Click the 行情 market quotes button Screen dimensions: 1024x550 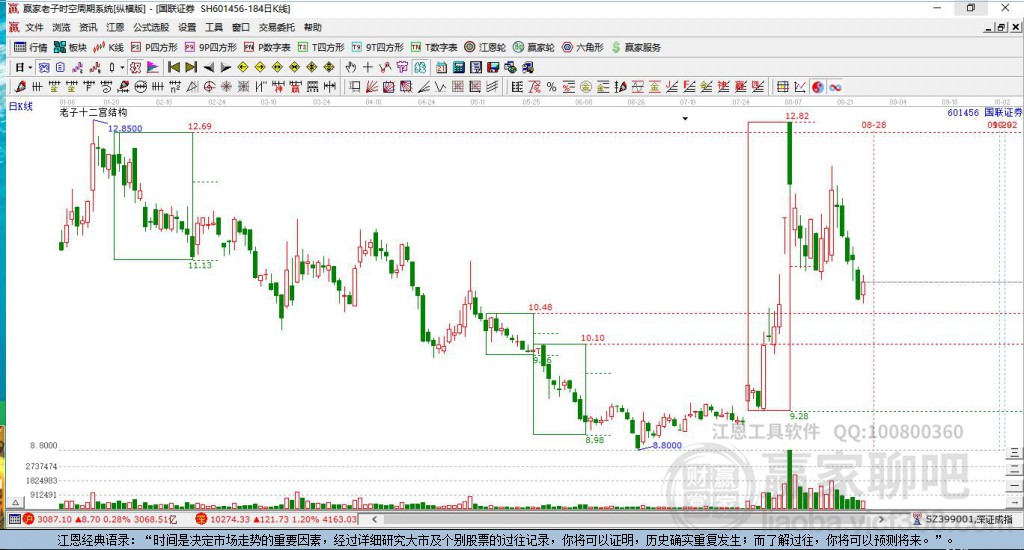coord(31,47)
